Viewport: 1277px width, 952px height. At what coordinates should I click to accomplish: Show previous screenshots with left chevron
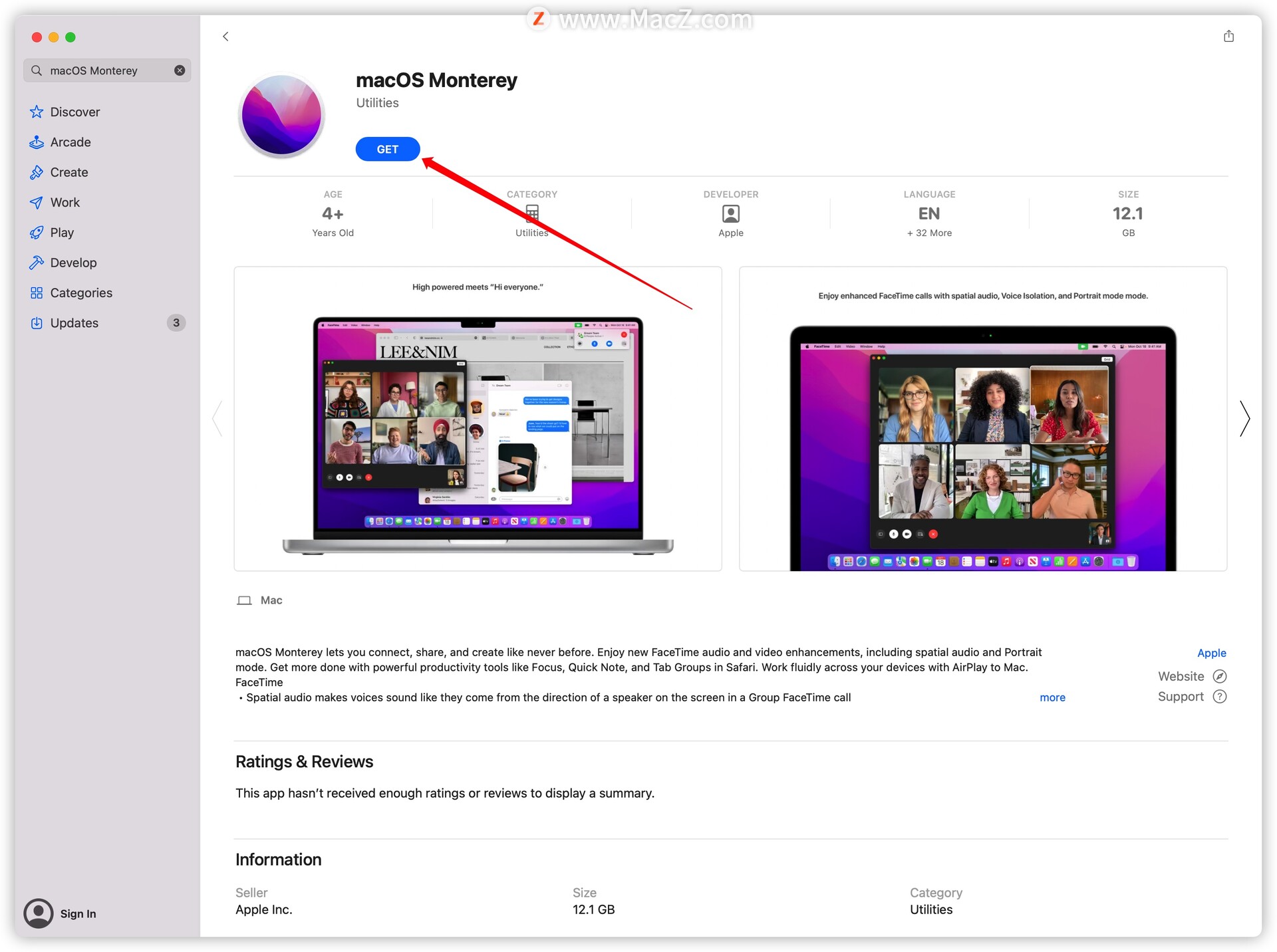[217, 419]
